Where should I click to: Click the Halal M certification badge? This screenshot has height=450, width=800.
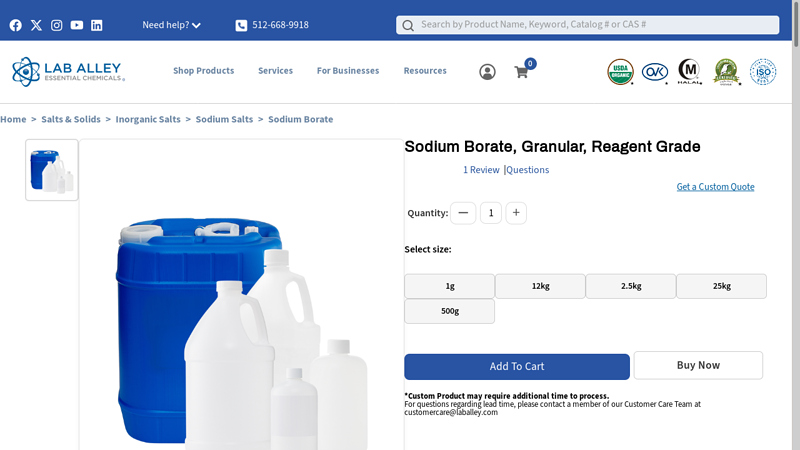pos(689,71)
